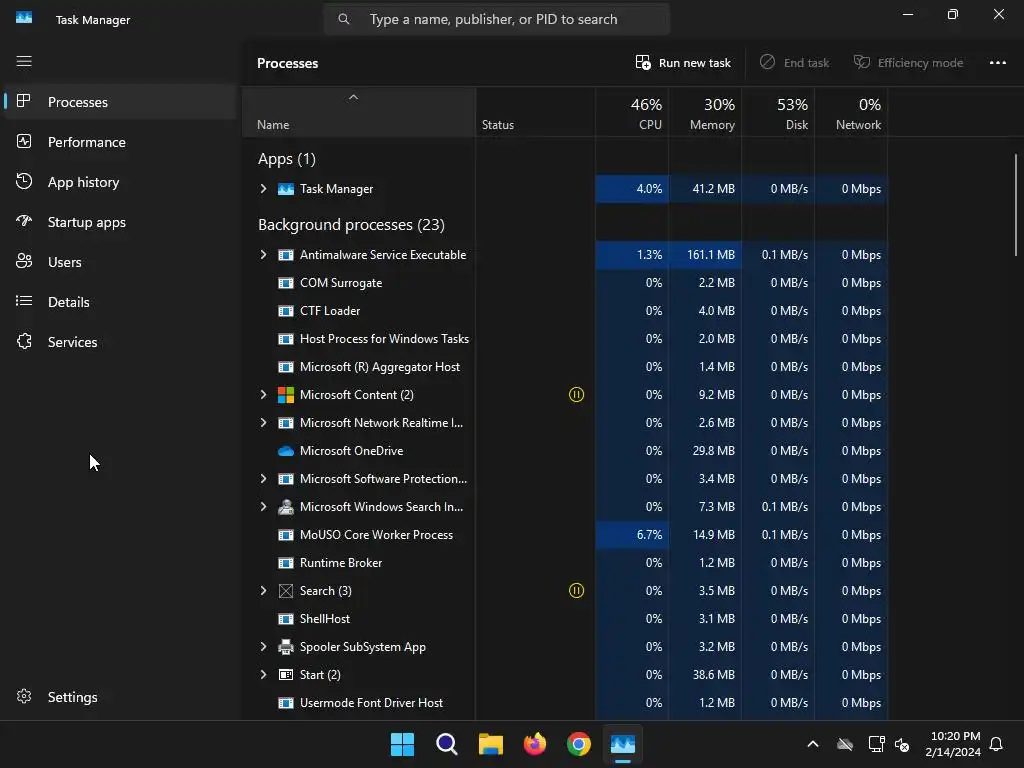1024x768 pixels.
Task: Click the Task Manager title bar logo
Action: point(24,18)
